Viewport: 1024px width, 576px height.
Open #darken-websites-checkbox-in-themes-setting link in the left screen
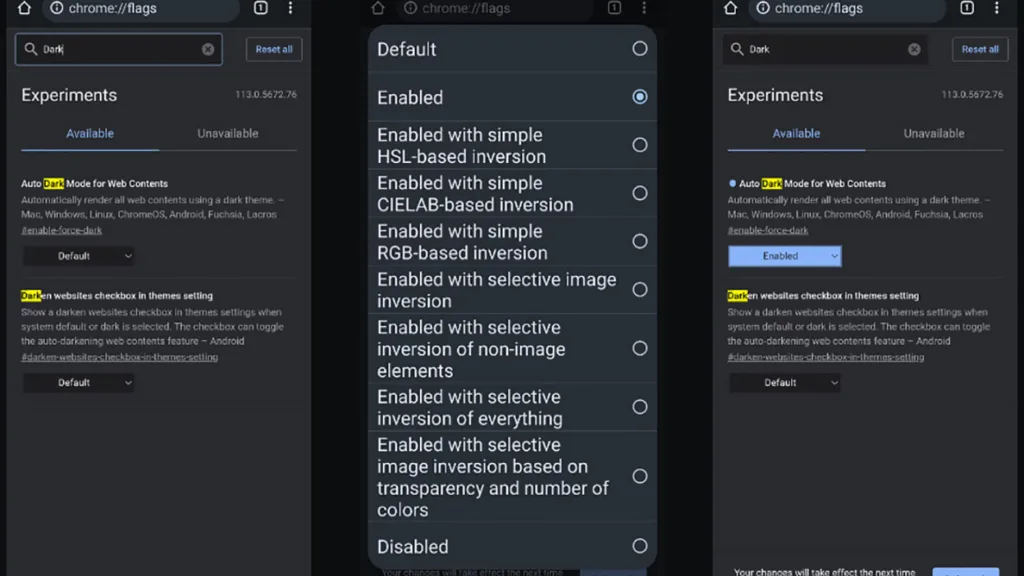click(120, 357)
